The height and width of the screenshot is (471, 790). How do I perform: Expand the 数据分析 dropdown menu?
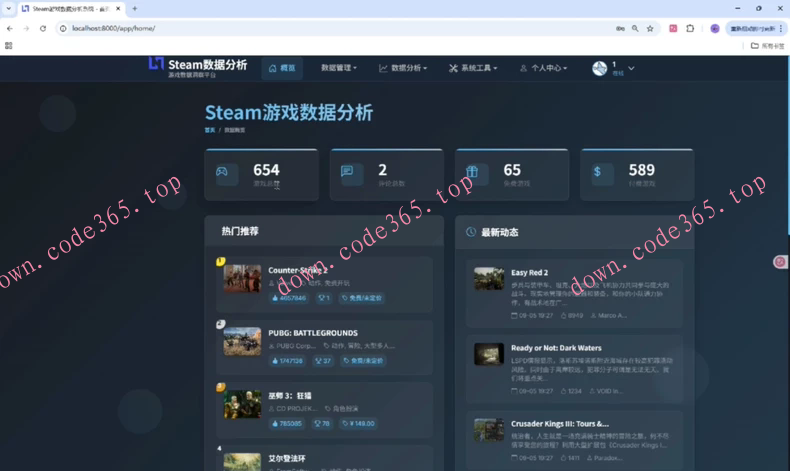[403, 68]
